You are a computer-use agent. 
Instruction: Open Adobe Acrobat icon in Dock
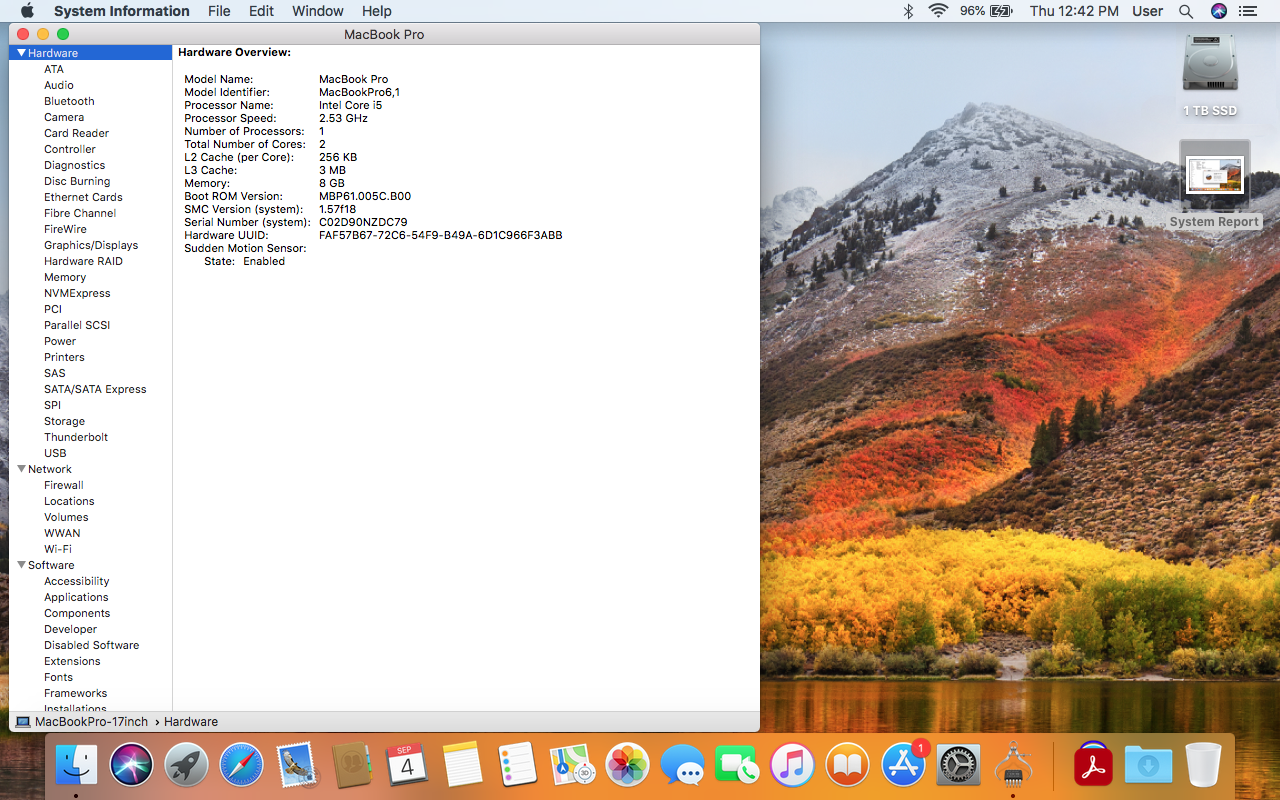pyautogui.click(x=1093, y=765)
